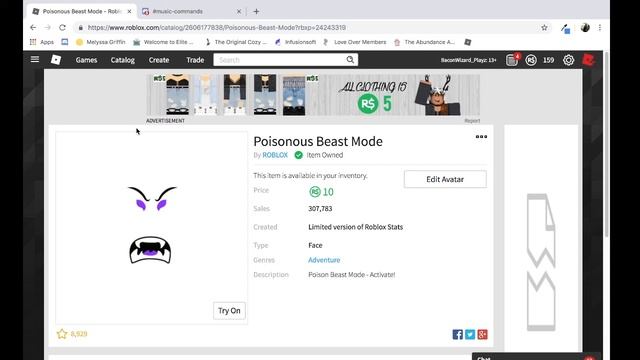The width and height of the screenshot is (640, 360).
Task: Share item on Facebook
Action: pos(458,335)
